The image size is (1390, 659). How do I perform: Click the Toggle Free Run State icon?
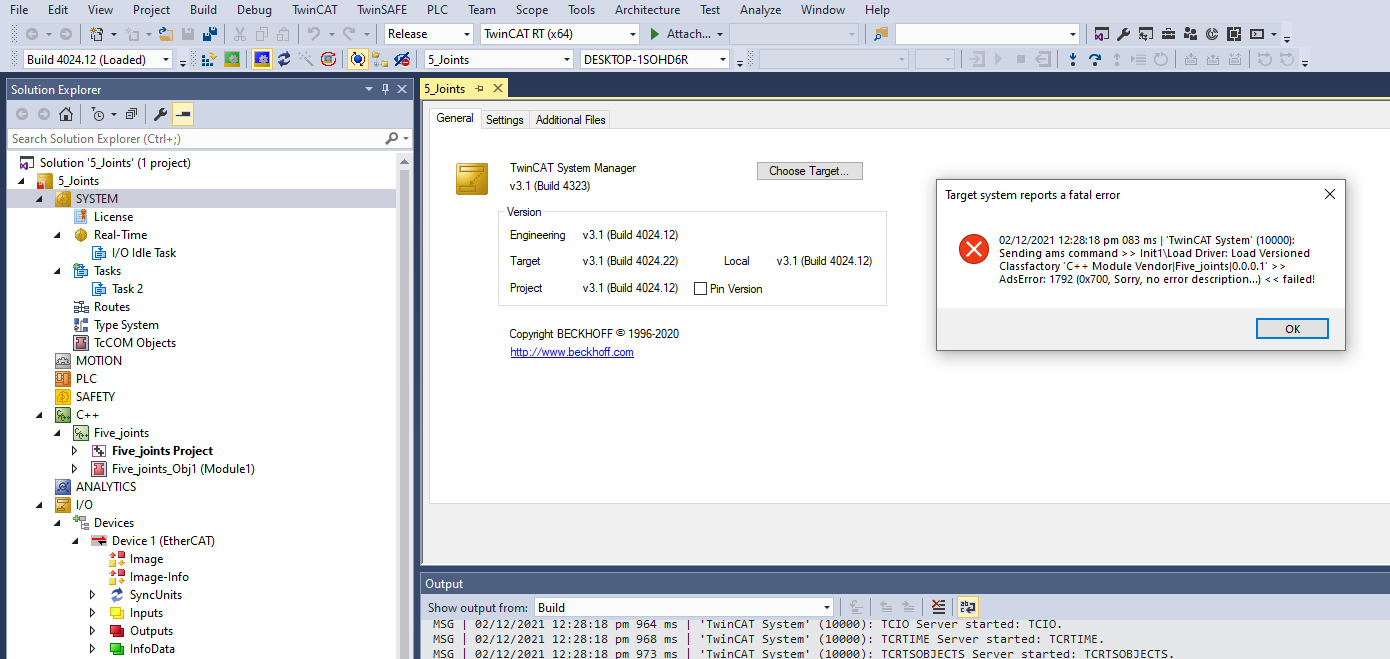[x=328, y=59]
